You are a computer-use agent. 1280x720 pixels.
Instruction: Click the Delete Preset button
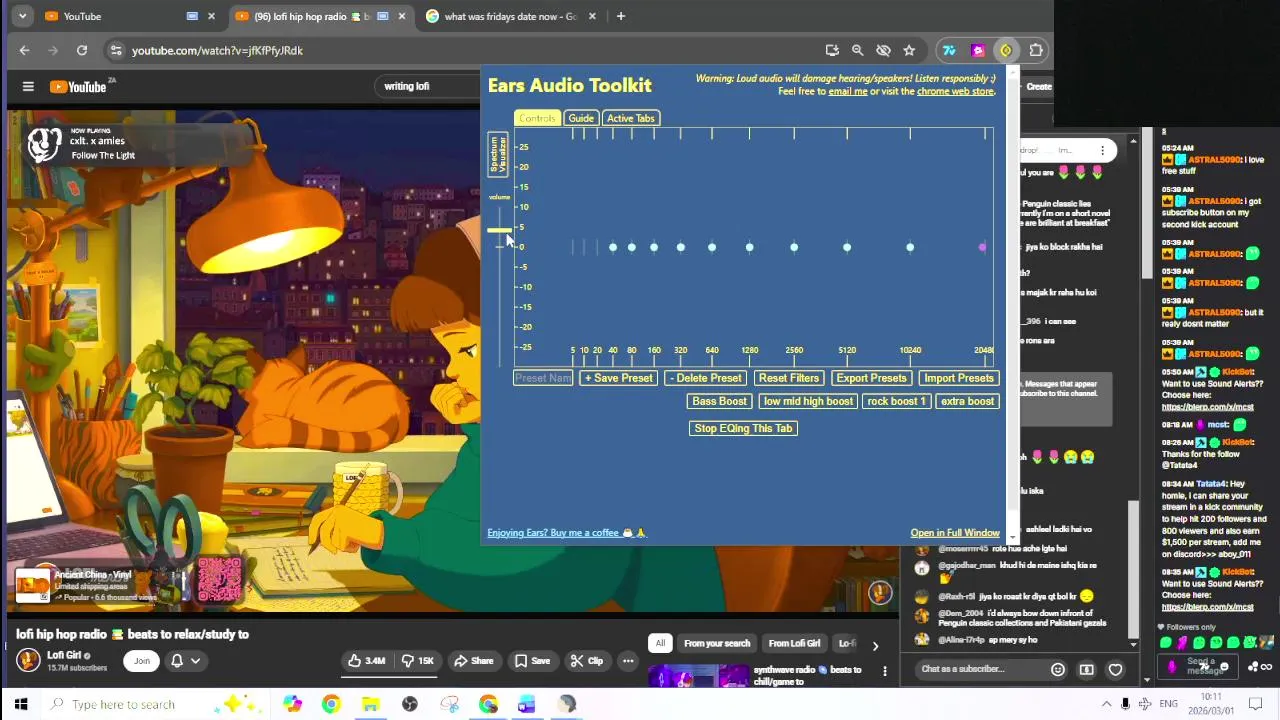click(705, 378)
